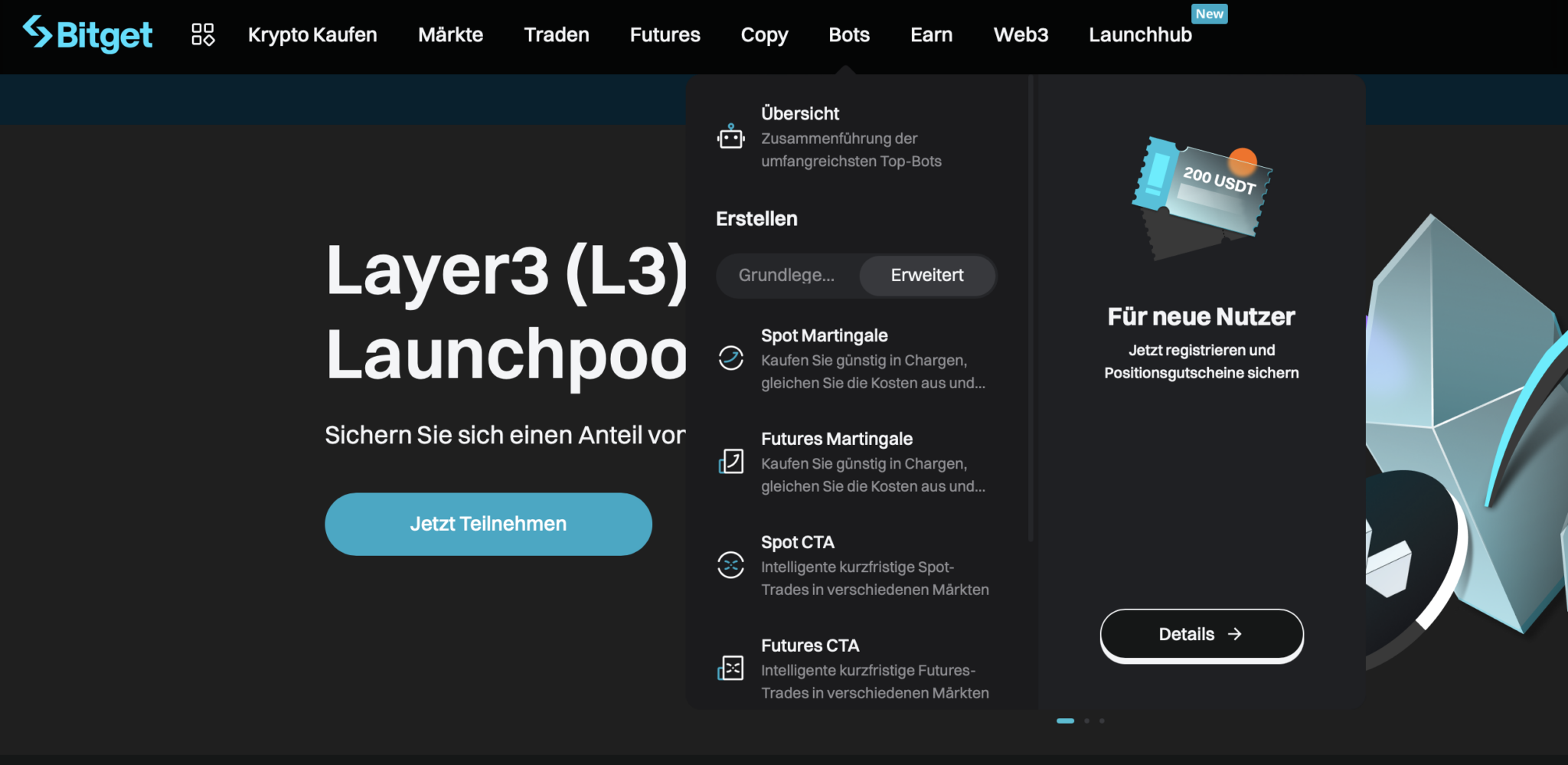Click the dropdown panel scrollbar
This screenshot has width=1568, height=765.
pos(1031,306)
